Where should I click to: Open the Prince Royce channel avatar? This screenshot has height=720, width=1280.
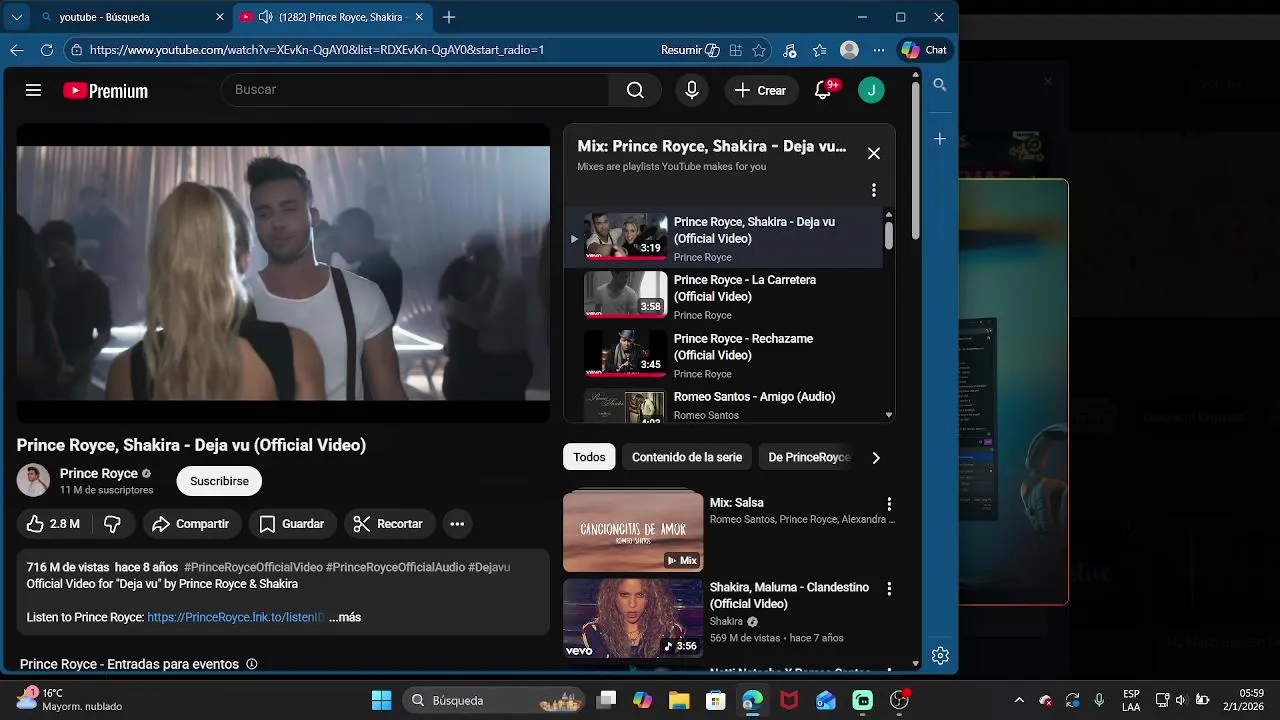pyautogui.click(x=33, y=481)
